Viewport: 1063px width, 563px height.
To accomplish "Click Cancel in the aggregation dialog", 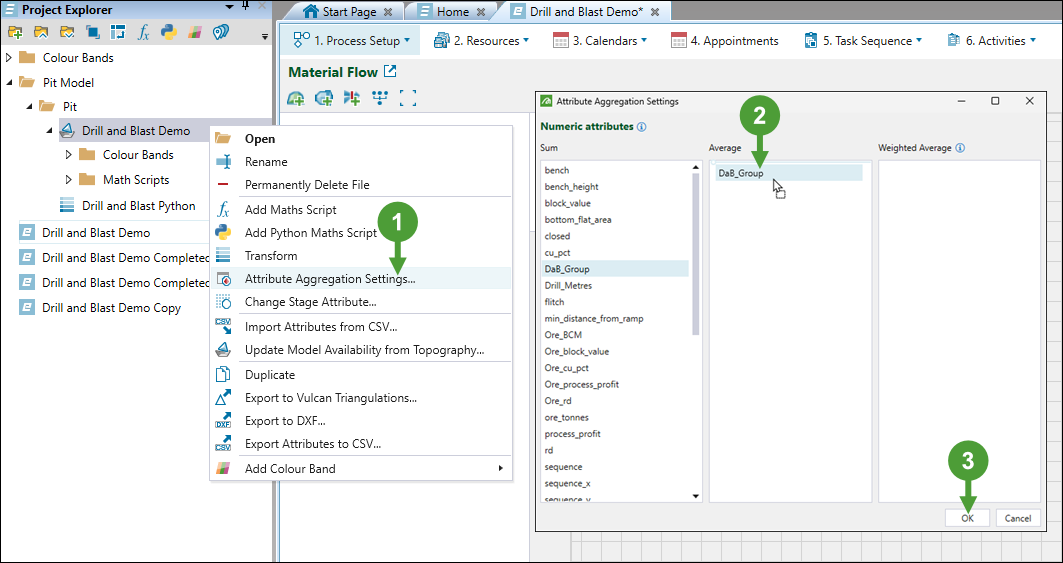I will click(1018, 518).
